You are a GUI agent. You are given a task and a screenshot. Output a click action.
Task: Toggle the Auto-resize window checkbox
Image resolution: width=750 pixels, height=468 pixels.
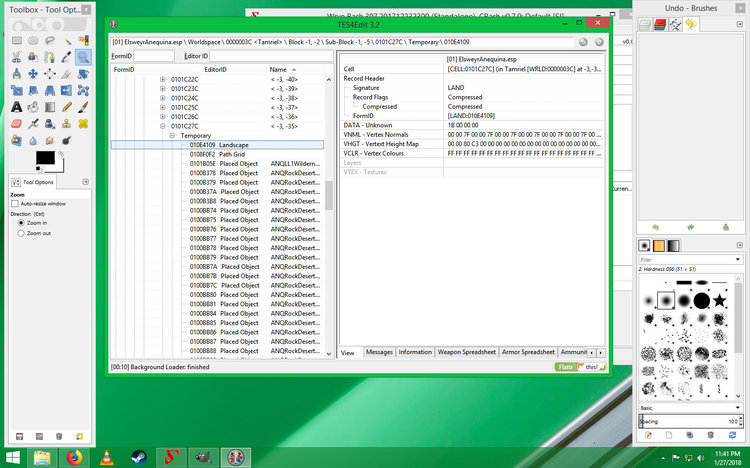coord(15,204)
